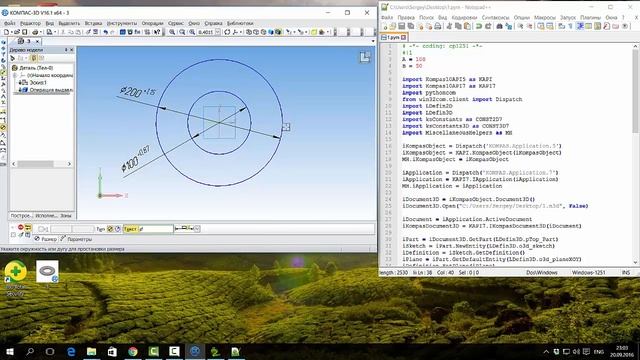This screenshot has width=640, height=360.
Task: Toggle the small checkbox at property bar left edge
Action: click(x=13, y=235)
